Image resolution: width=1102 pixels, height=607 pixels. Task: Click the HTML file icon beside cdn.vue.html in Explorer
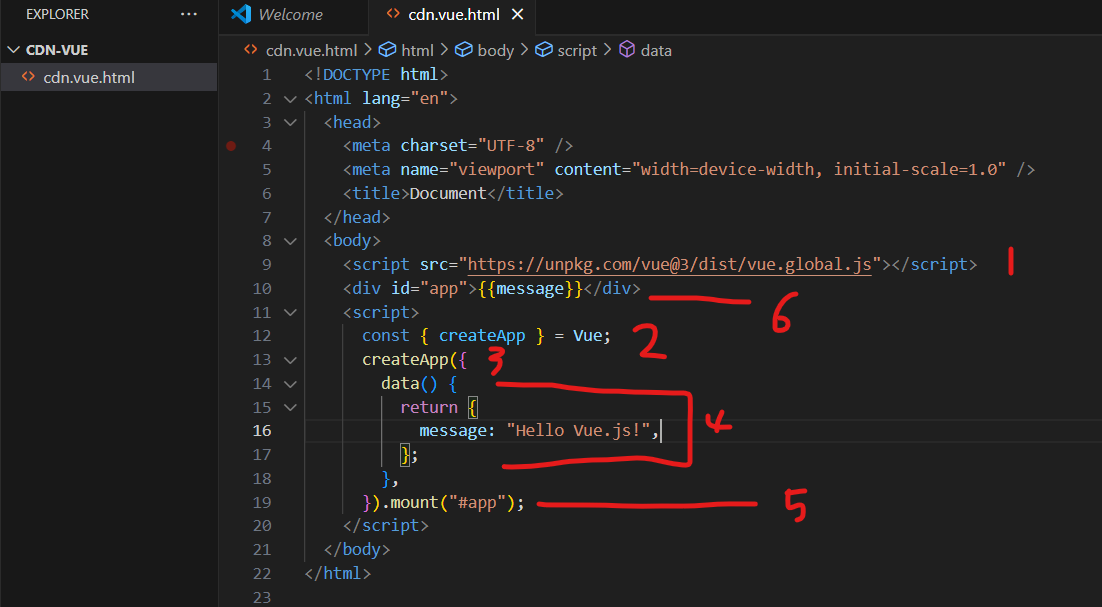pyautogui.click(x=28, y=77)
